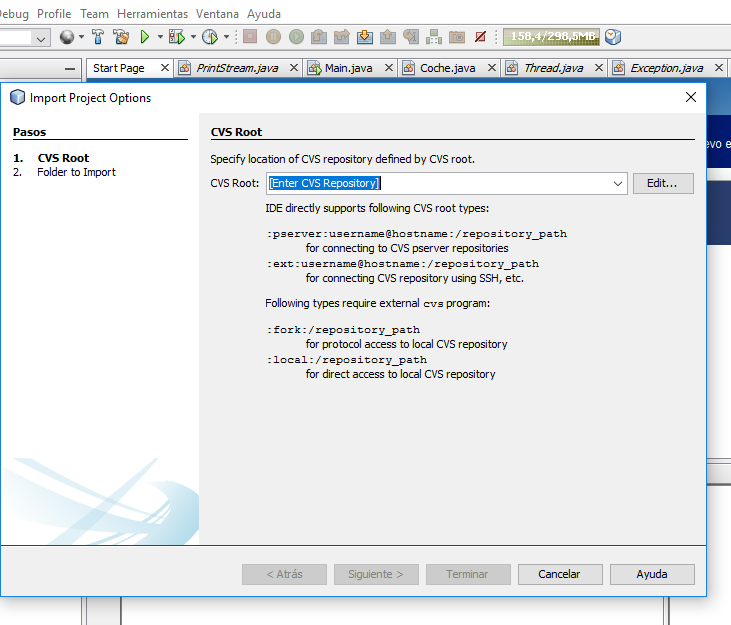Run the project with green play icon
The image size is (731, 625).
(x=145, y=37)
